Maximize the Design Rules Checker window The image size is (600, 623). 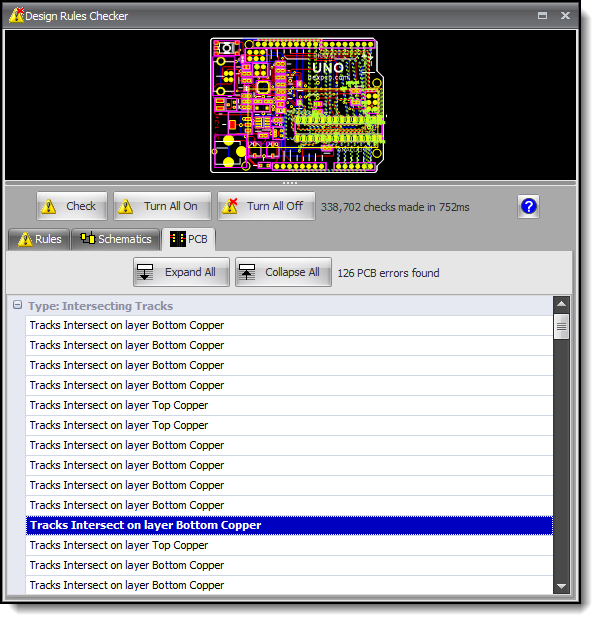tap(542, 15)
